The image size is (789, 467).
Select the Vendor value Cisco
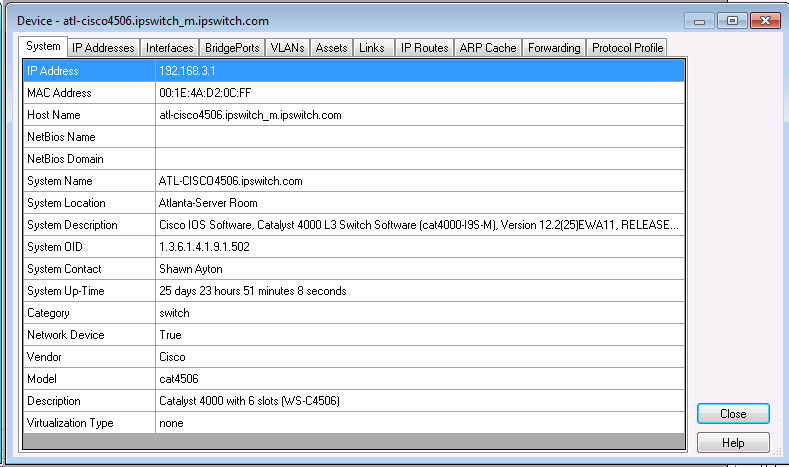pos(420,357)
